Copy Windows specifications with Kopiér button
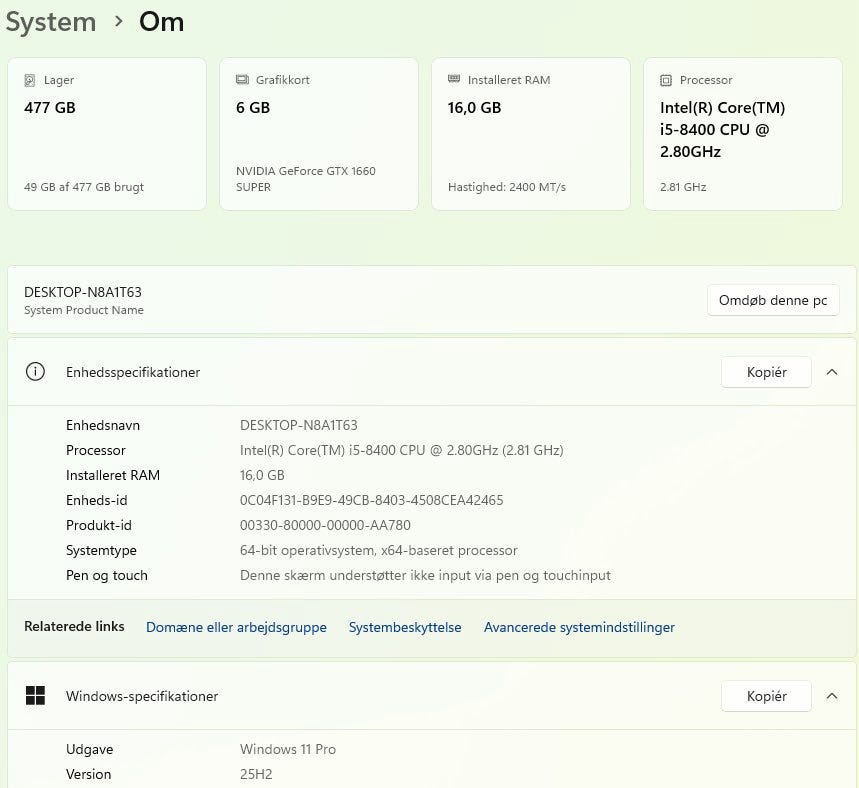The image size is (859, 788). [766, 696]
